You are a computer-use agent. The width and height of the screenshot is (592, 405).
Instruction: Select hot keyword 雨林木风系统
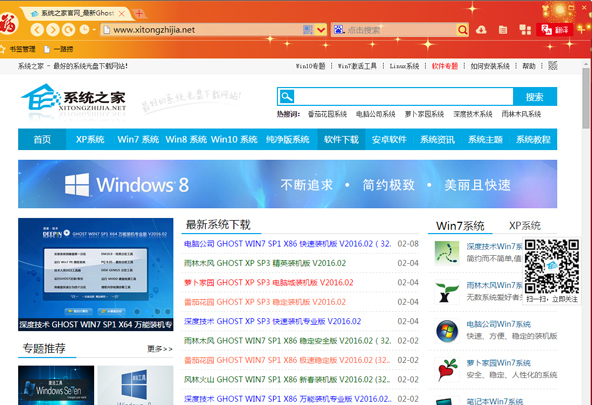[x=521, y=114]
